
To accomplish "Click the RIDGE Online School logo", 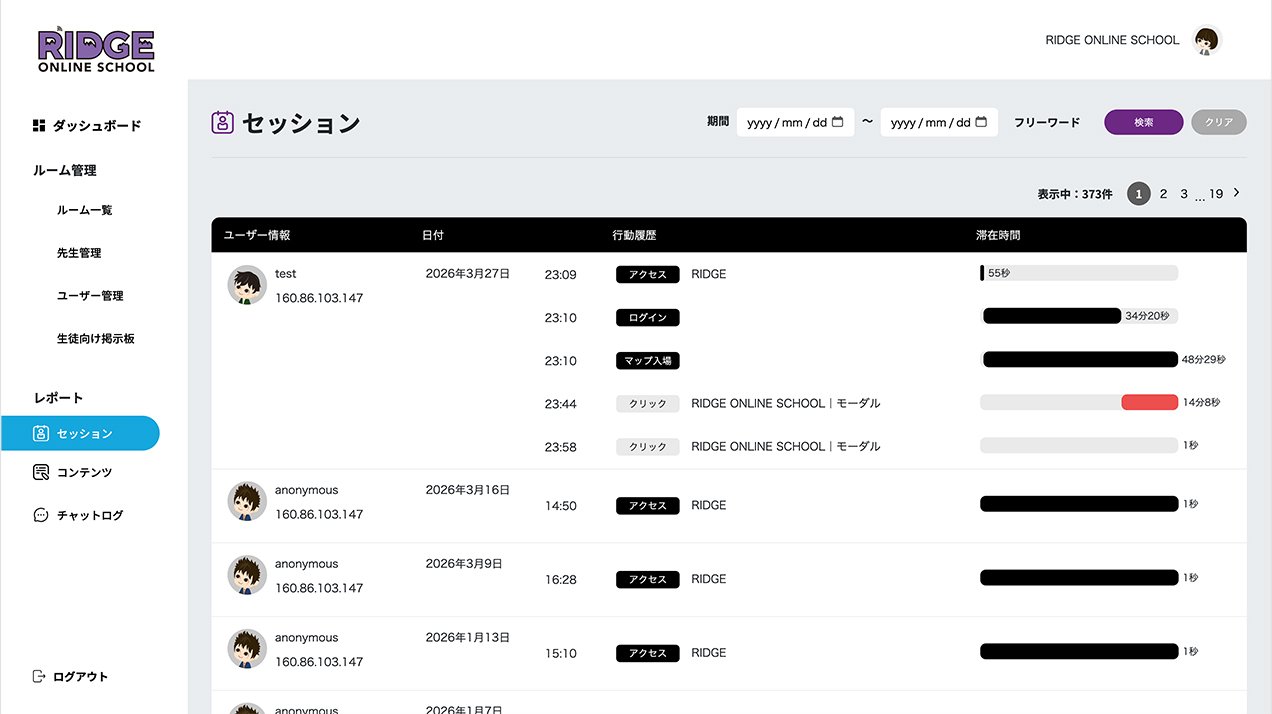I will tap(96, 50).
